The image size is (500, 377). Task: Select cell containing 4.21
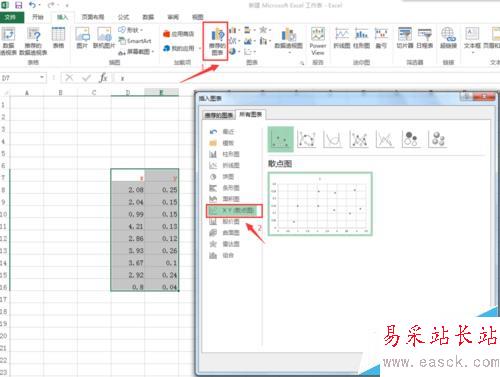(128, 226)
